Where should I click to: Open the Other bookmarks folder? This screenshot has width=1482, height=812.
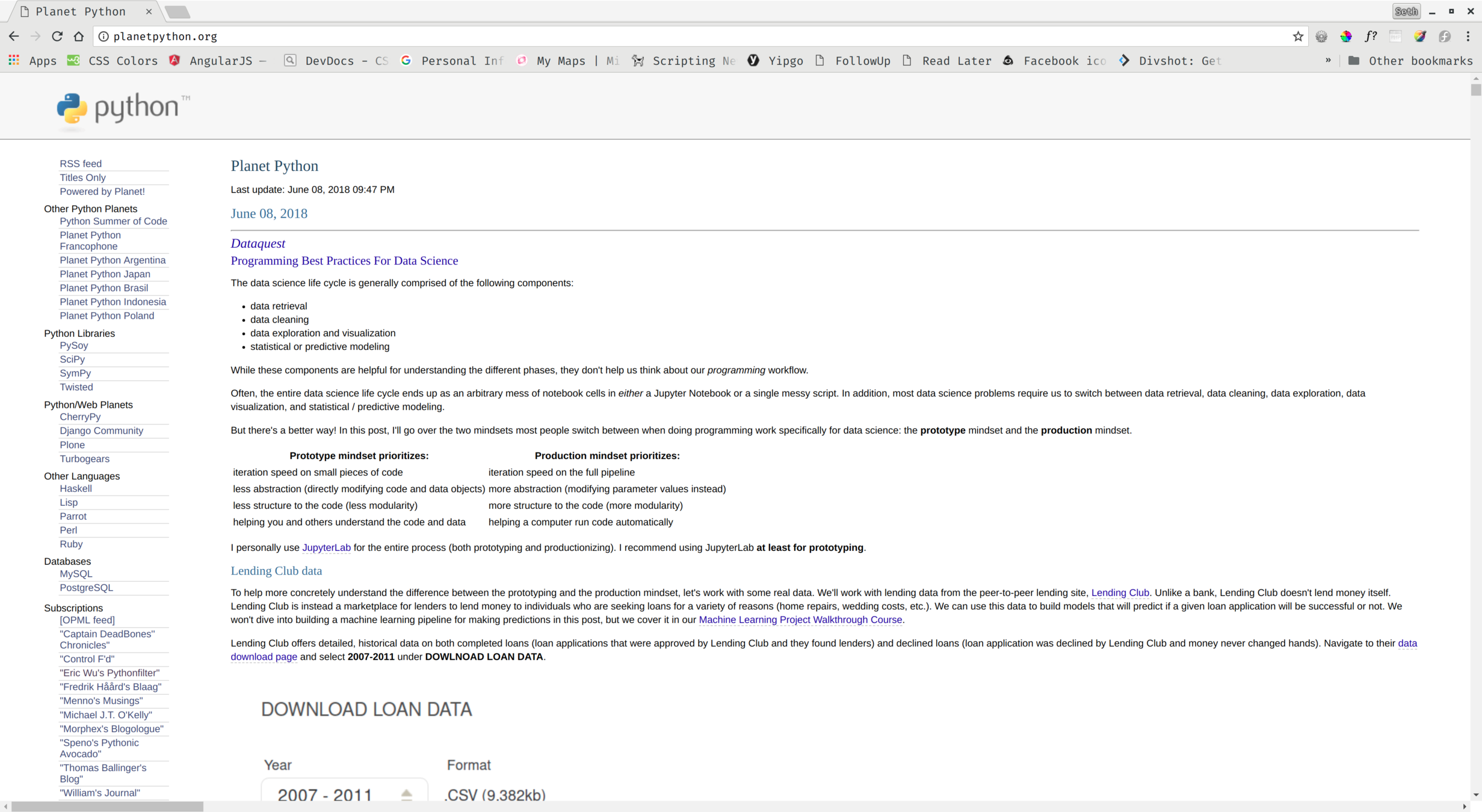point(1410,61)
